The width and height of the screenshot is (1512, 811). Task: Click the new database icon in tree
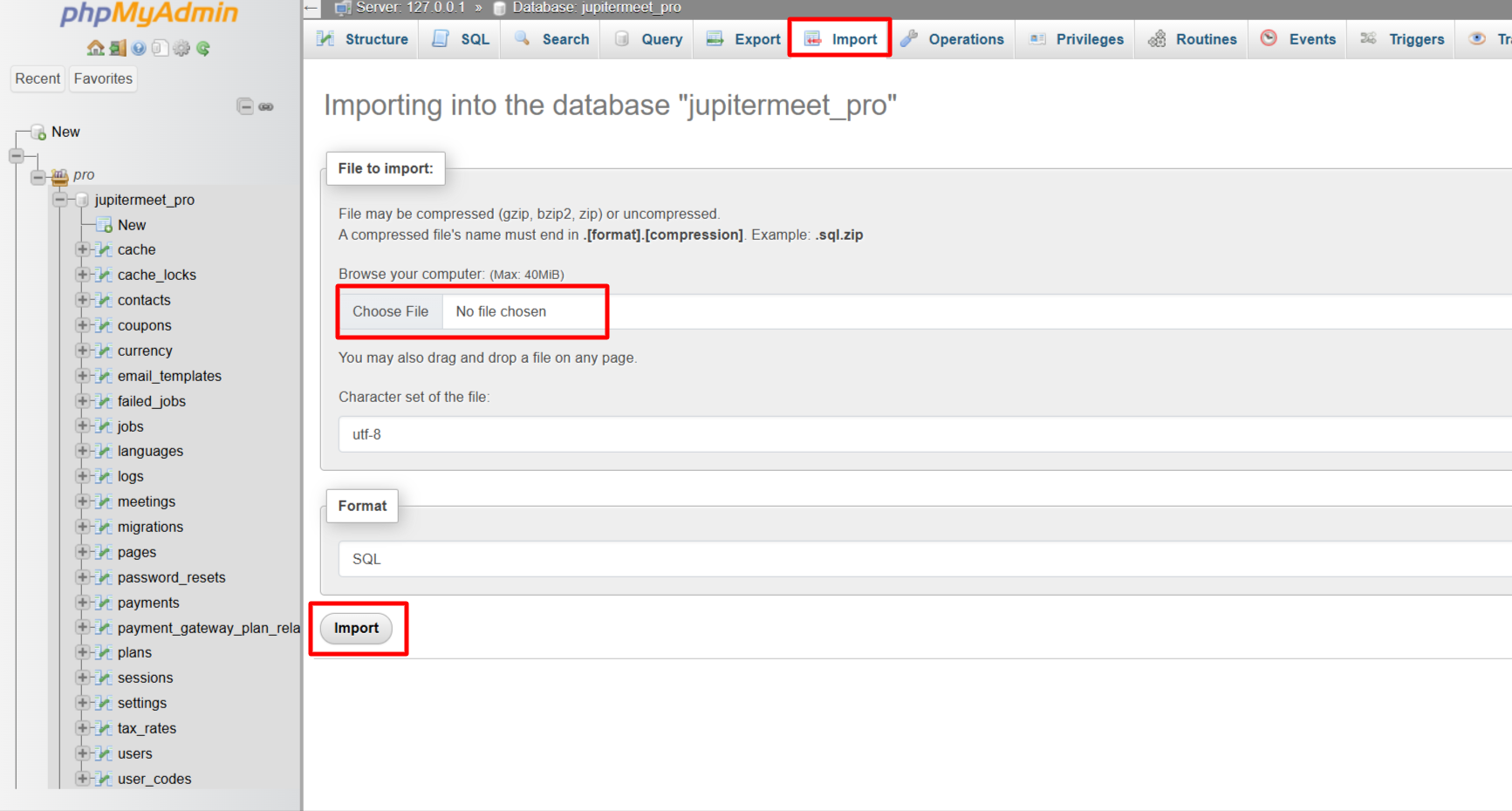tap(38, 132)
